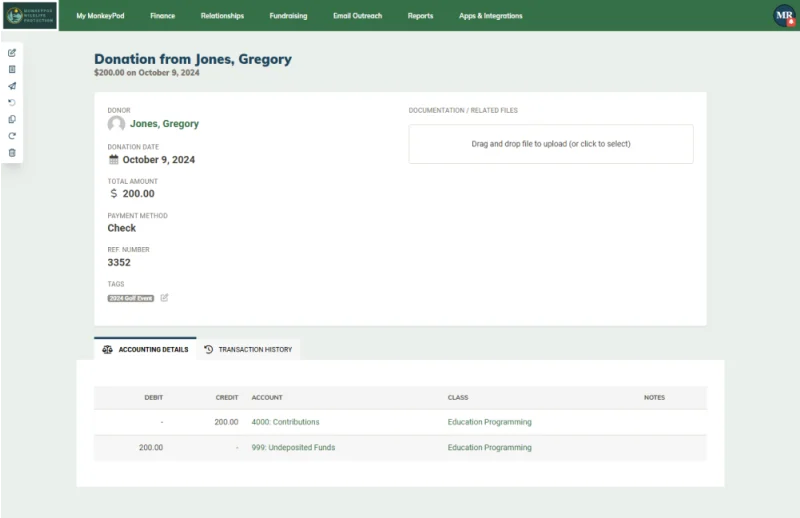This screenshot has height=518, width=800.
Task: Expand Apps & Integrations menu
Action: point(490,16)
